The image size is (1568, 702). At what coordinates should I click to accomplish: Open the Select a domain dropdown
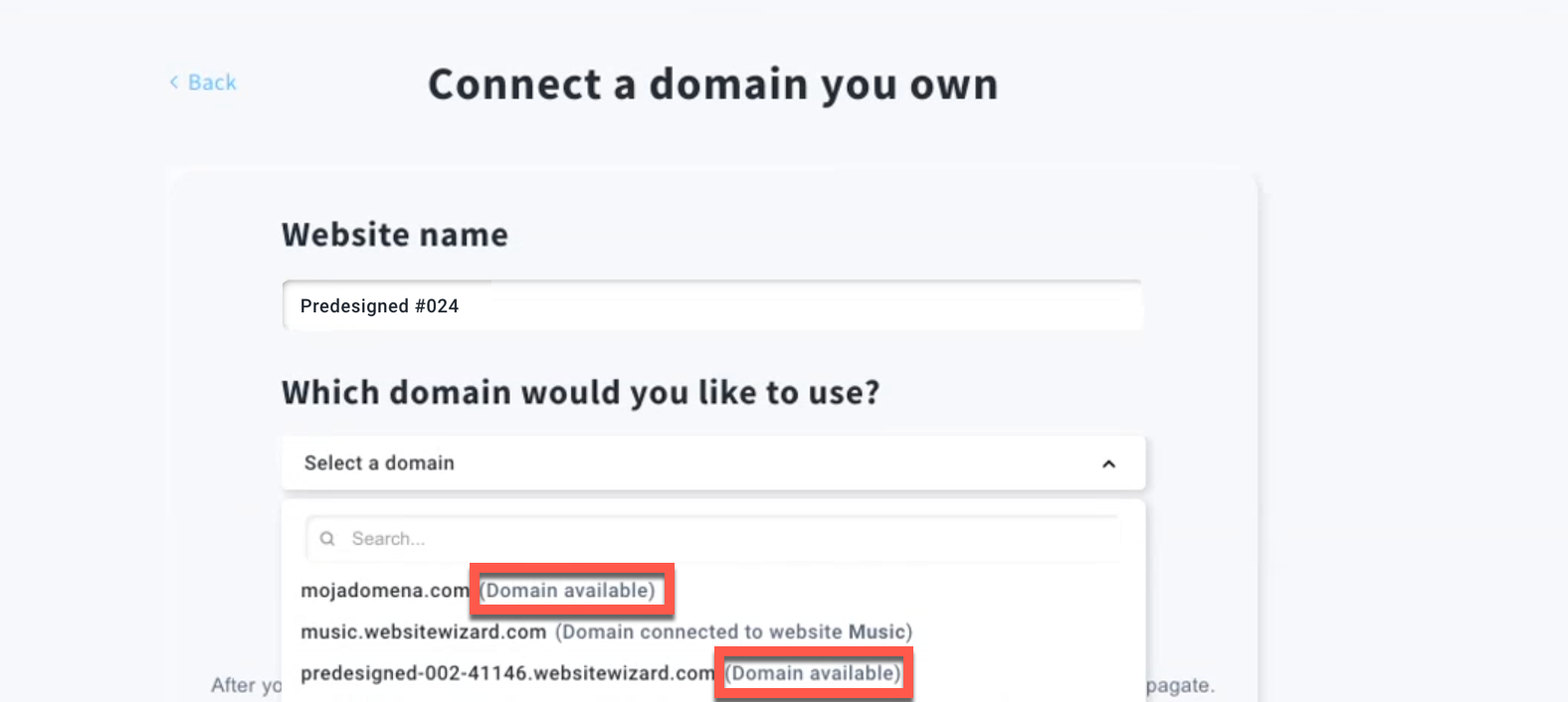point(713,463)
